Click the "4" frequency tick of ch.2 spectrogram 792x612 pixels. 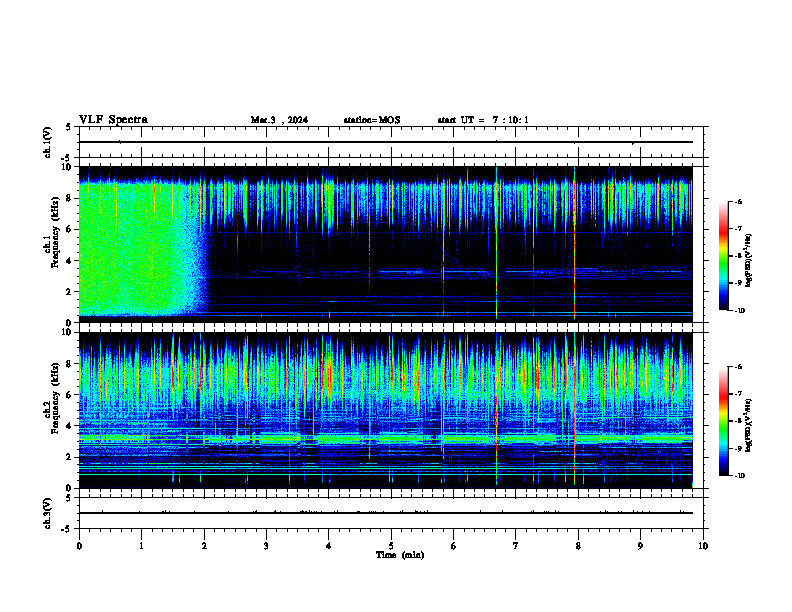[70, 426]
